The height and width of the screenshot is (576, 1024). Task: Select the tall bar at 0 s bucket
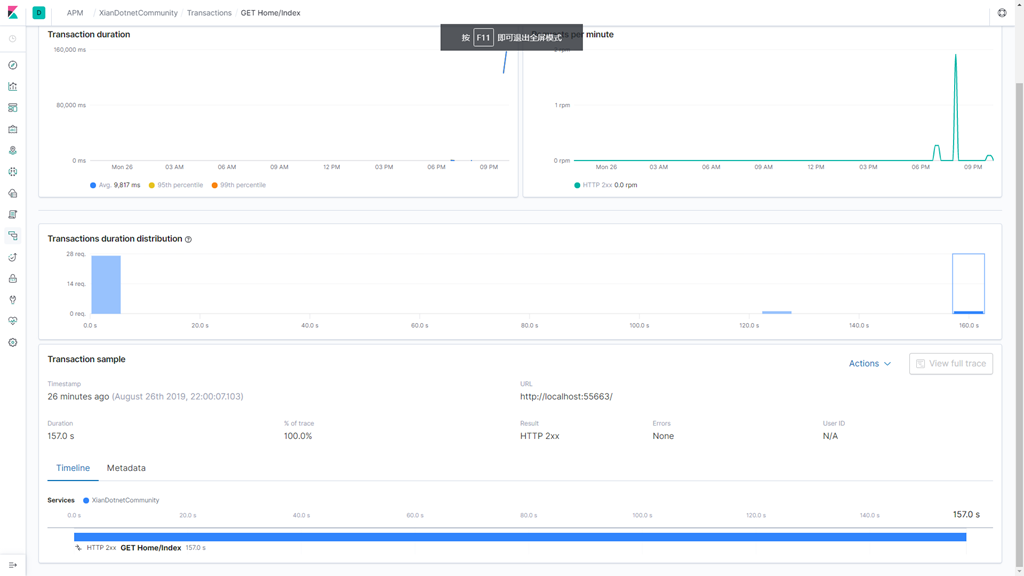point(106,285)
